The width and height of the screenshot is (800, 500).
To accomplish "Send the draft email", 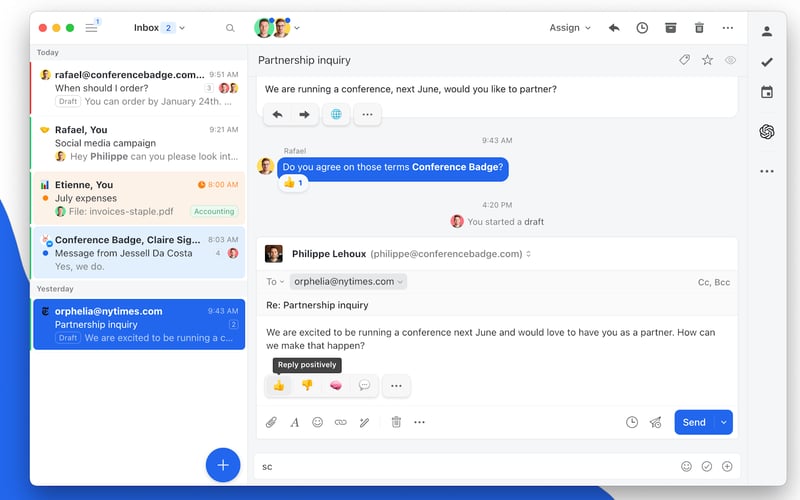I will [x=694, y=422].
